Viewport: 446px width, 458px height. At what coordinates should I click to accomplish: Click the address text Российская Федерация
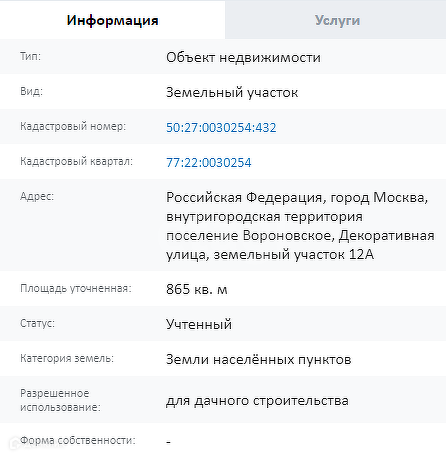pyautogui.click(x=244, y=197)
